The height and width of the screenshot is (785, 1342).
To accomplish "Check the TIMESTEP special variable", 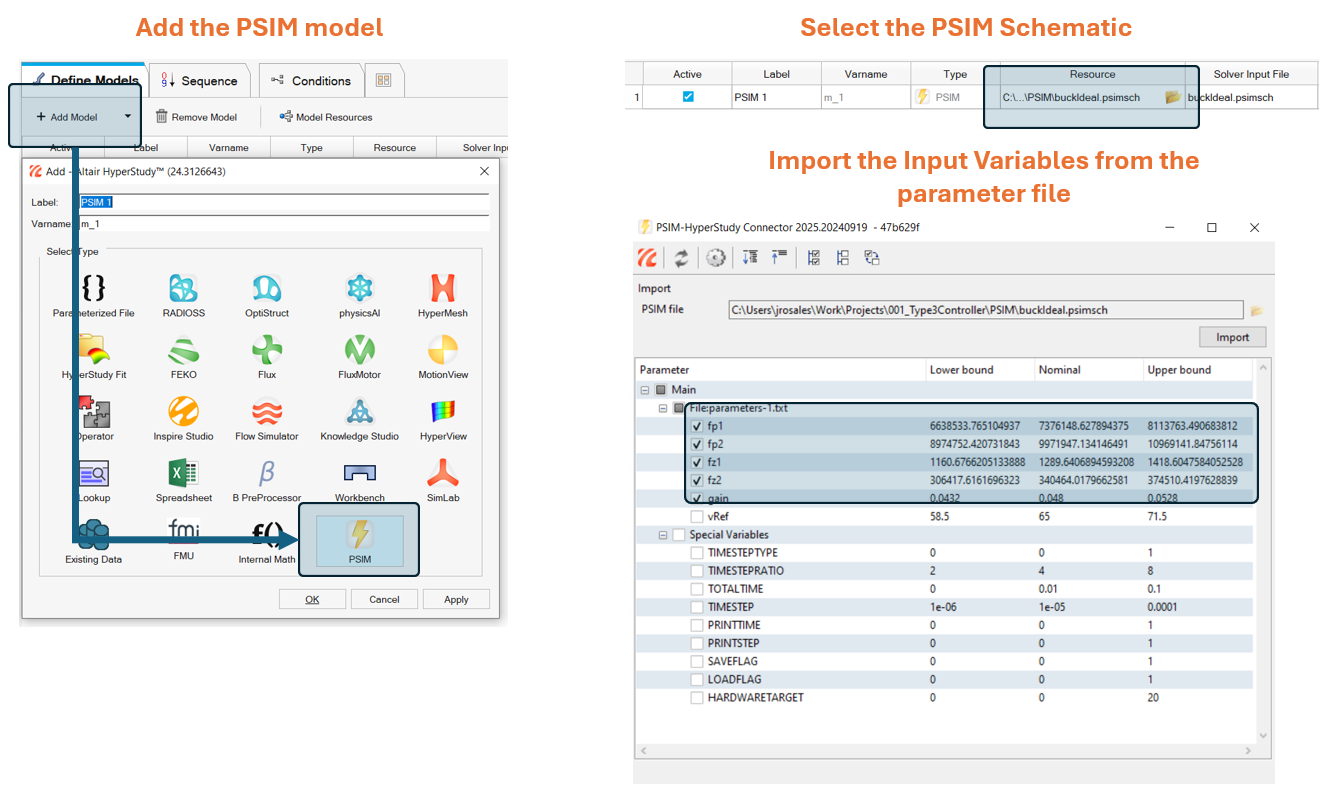I will coord(697,607).
